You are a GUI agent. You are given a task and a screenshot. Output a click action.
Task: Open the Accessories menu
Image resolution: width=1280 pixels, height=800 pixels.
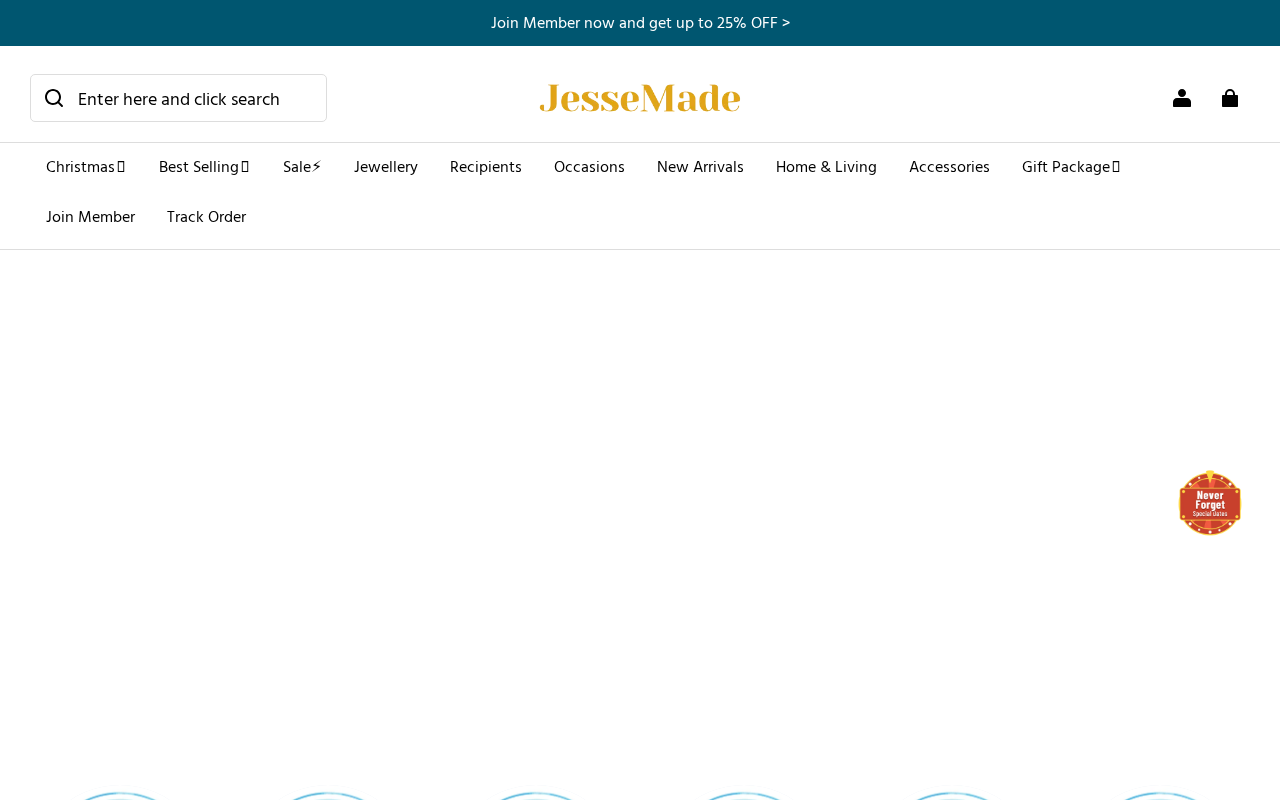pos(949,167)
